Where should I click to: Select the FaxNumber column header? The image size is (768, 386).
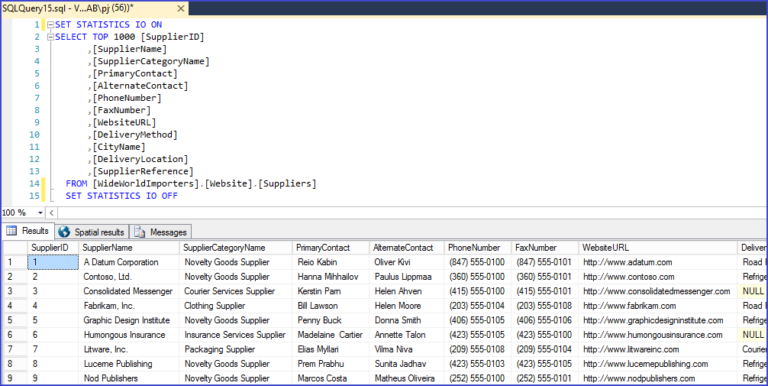point(545,248)
